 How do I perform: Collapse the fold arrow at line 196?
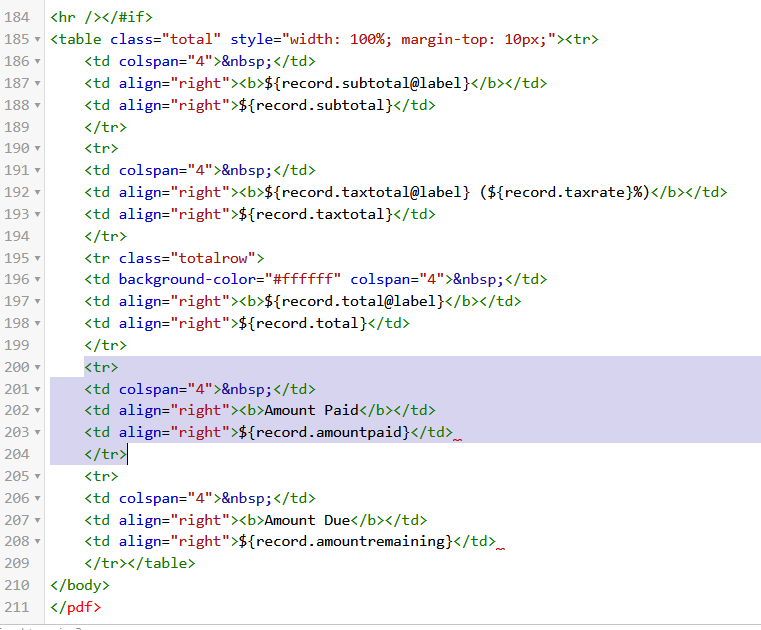(x=37, y=280)
